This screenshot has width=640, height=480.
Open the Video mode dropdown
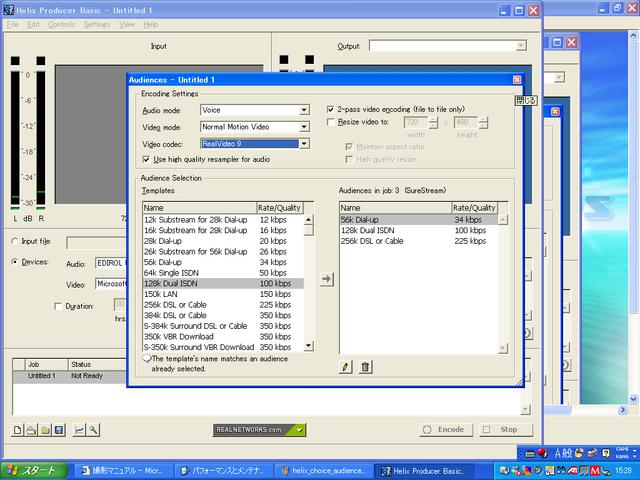(x=304, y=127)
